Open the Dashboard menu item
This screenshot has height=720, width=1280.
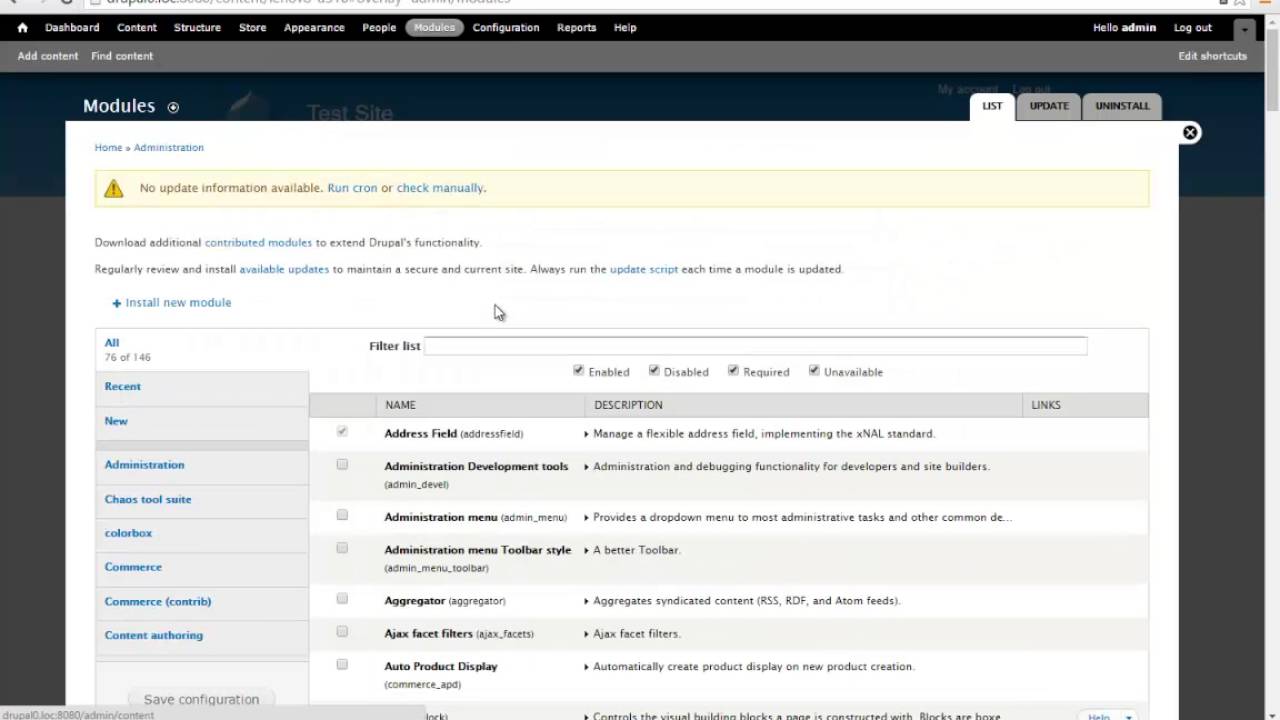point(72,28)
